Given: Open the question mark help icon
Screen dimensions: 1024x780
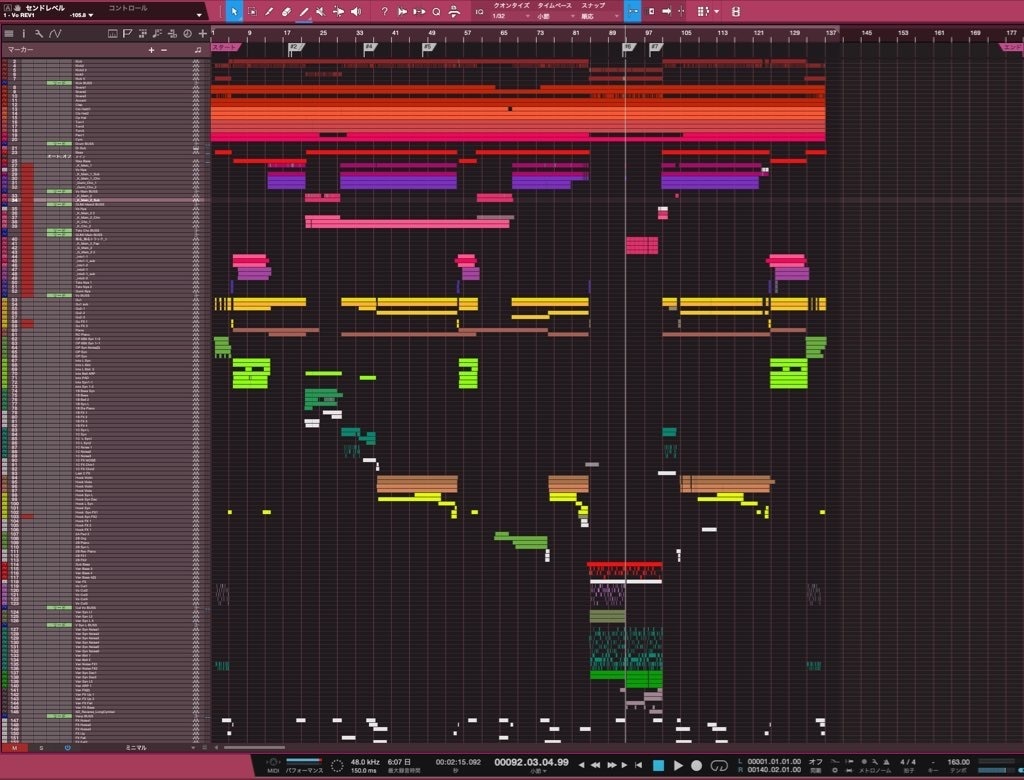Looking at the screenshot, I should pos(384,11).
